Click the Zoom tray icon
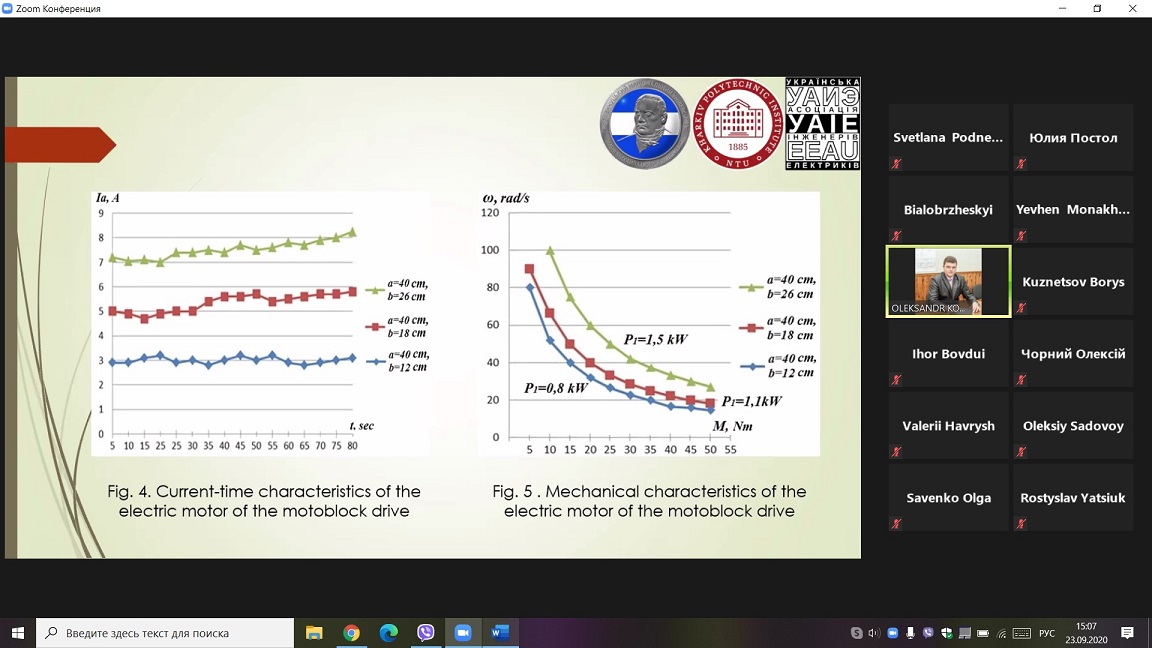The image size is (1152, 648). click(893, 633)
